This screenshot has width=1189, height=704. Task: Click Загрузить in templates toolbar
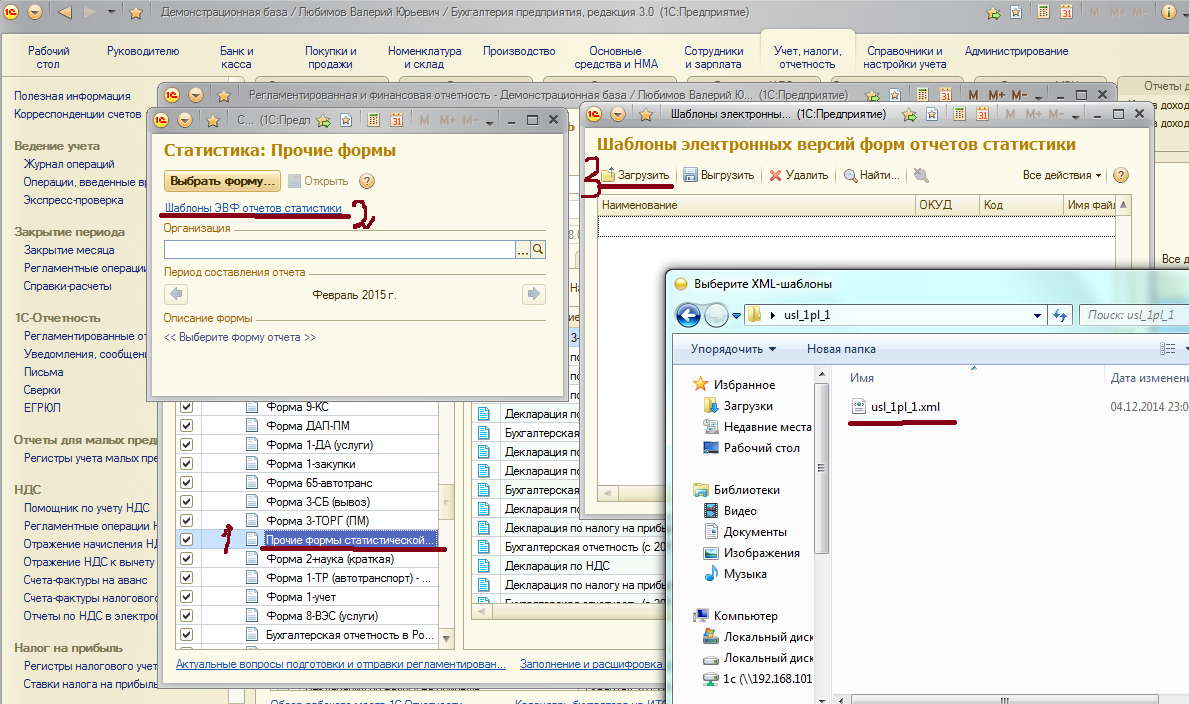pyautogui.click(x=635, y=175)
